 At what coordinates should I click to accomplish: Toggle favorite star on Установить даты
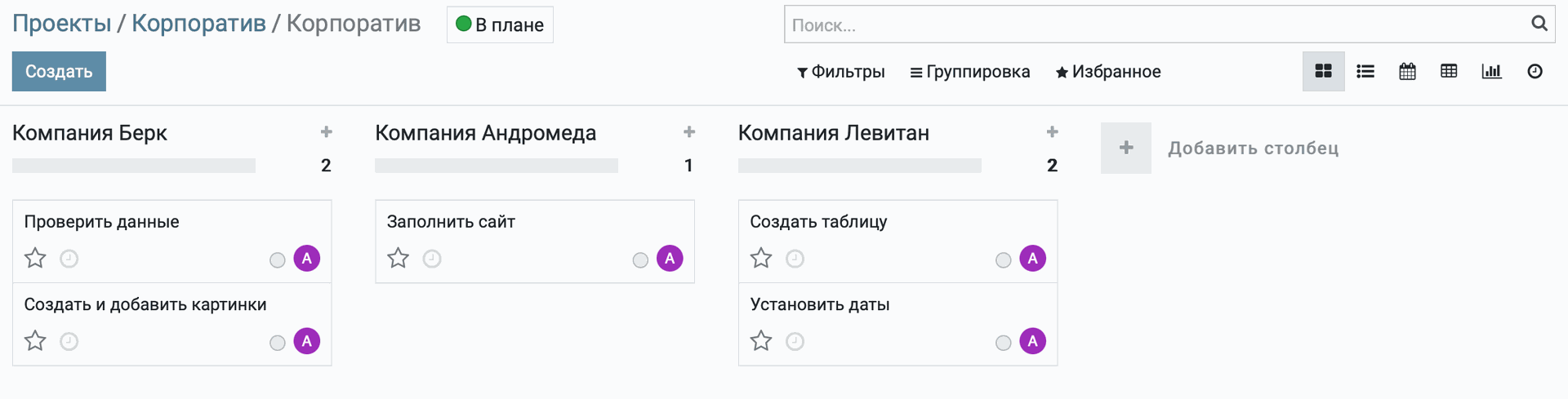click(x=761, y=341)
